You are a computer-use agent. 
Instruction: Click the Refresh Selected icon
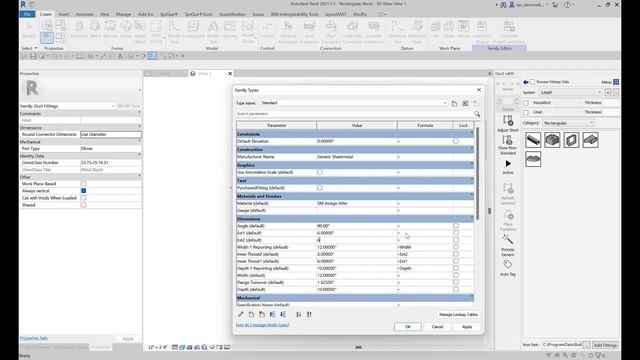pyautogui.click(x=508, y=189)
